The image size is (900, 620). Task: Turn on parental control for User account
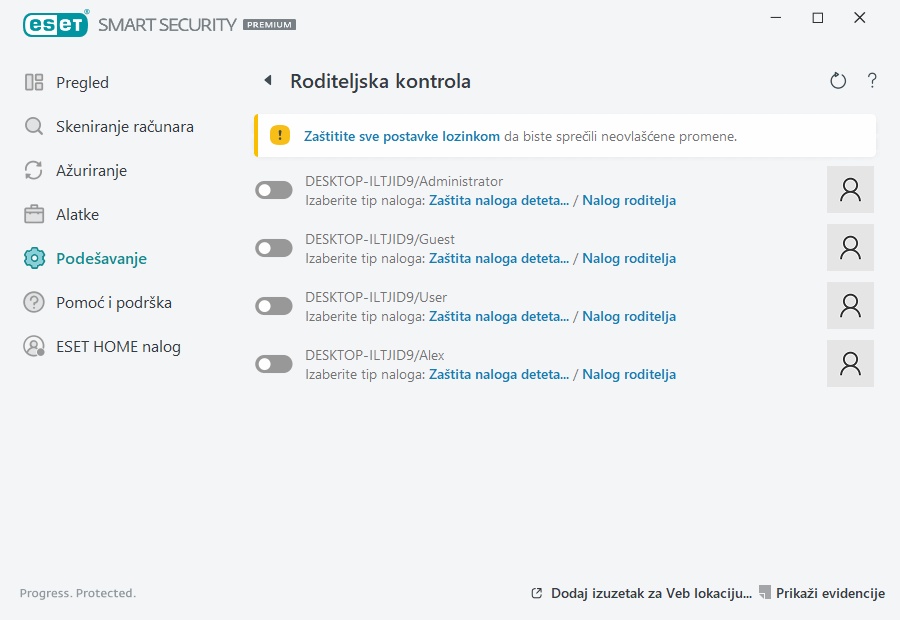(274, 306)
